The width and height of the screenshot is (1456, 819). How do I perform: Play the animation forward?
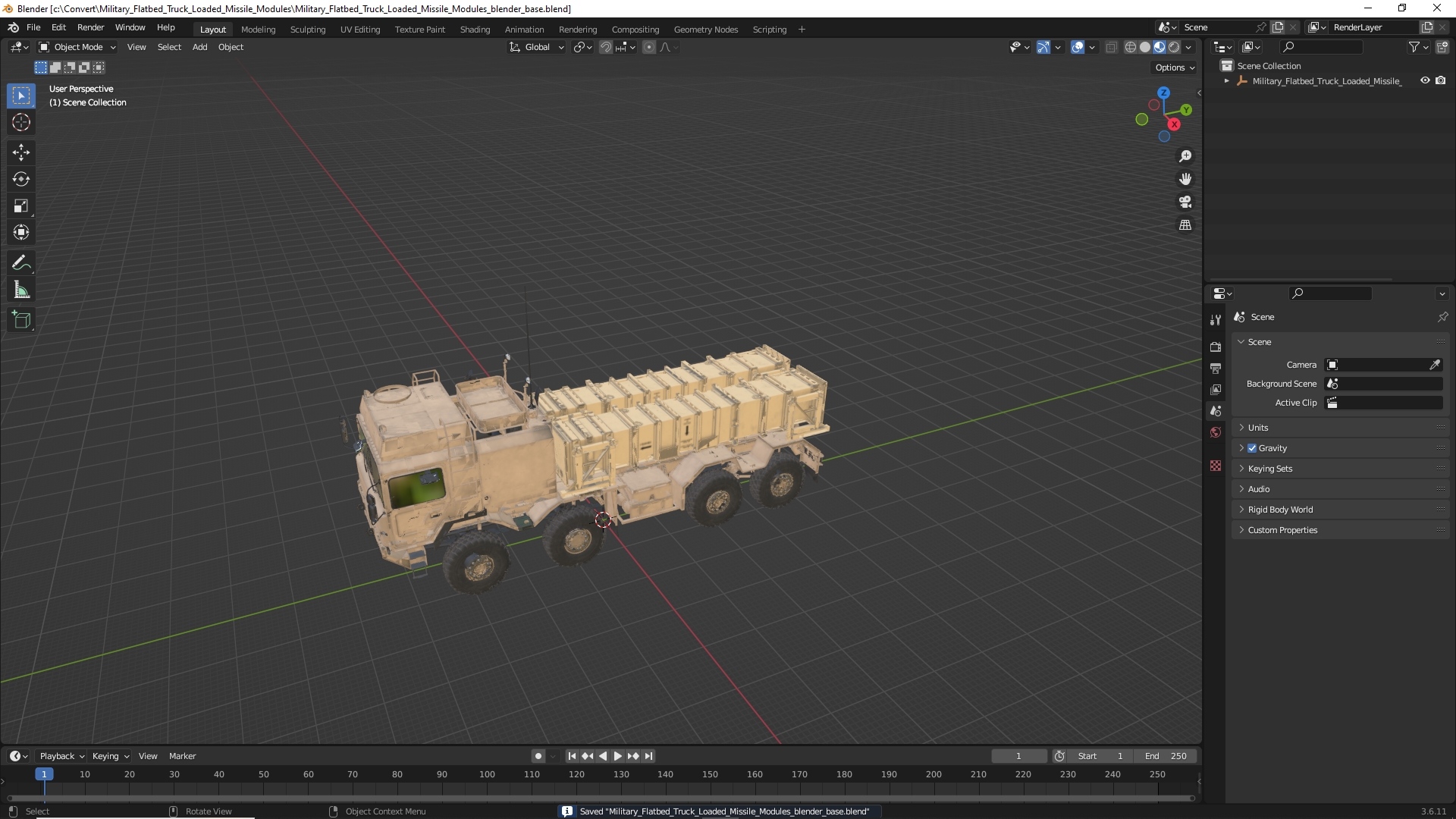pos(617,756)
